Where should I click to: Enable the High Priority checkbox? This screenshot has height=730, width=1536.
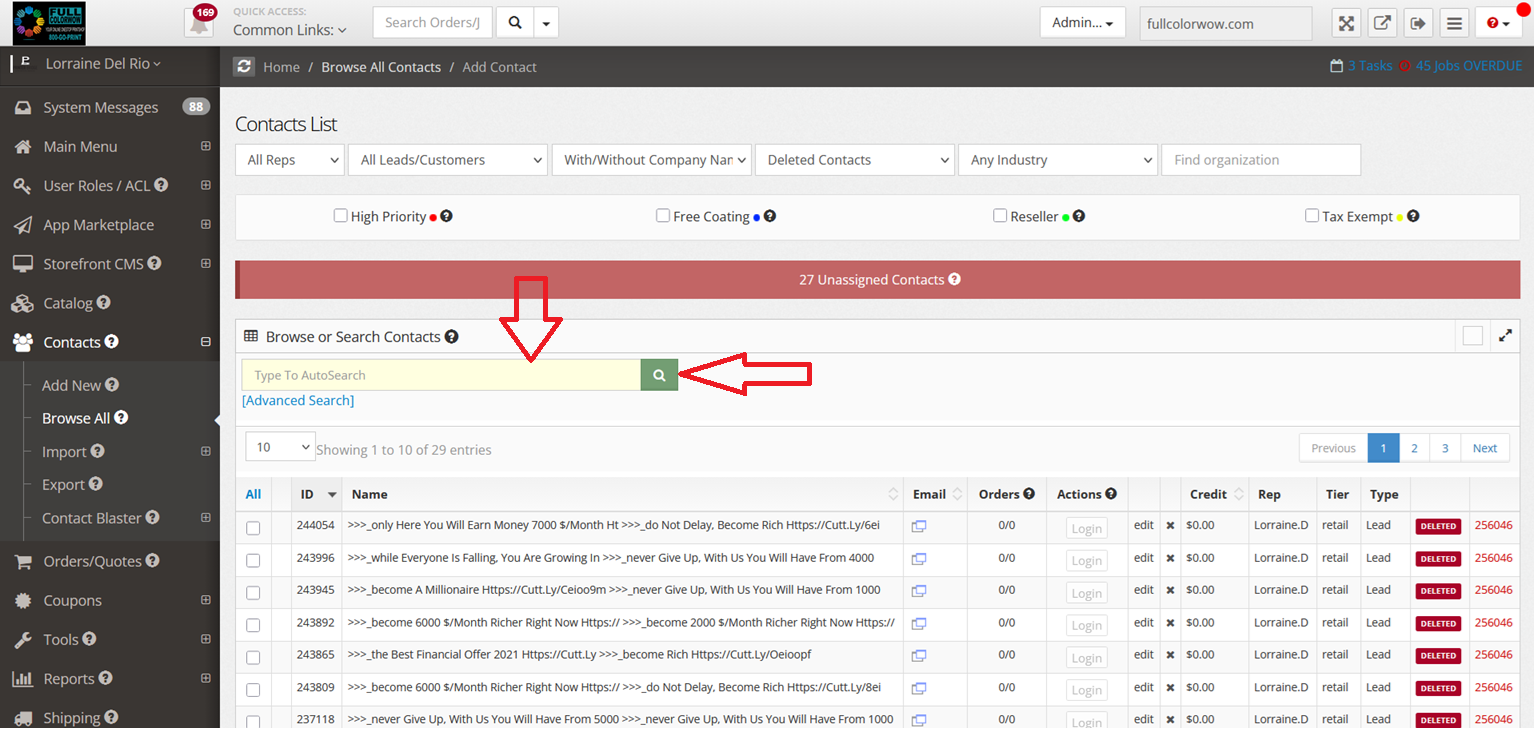click(341, 216)
